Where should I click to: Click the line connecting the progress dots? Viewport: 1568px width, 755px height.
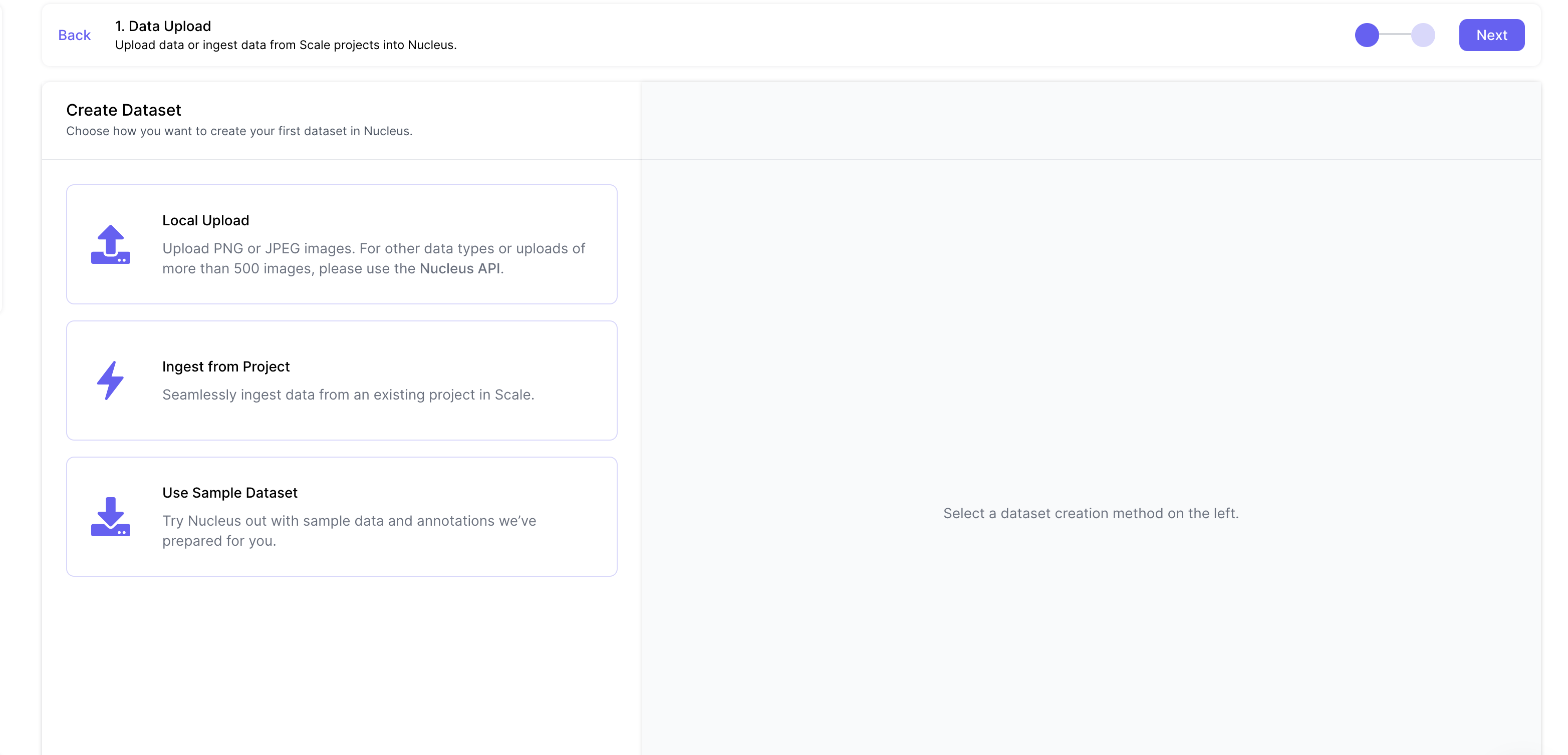(1395, 35)
